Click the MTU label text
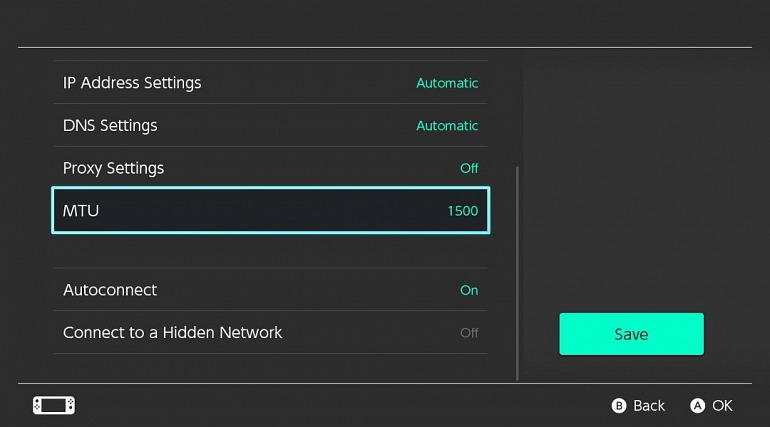Viewport: 770px width, 427px height. 81,211
